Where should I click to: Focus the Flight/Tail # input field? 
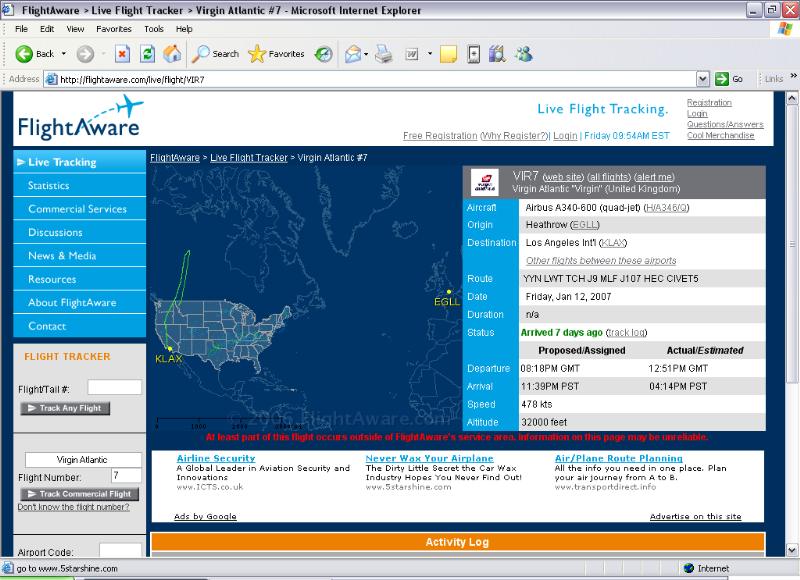(114, 387)
